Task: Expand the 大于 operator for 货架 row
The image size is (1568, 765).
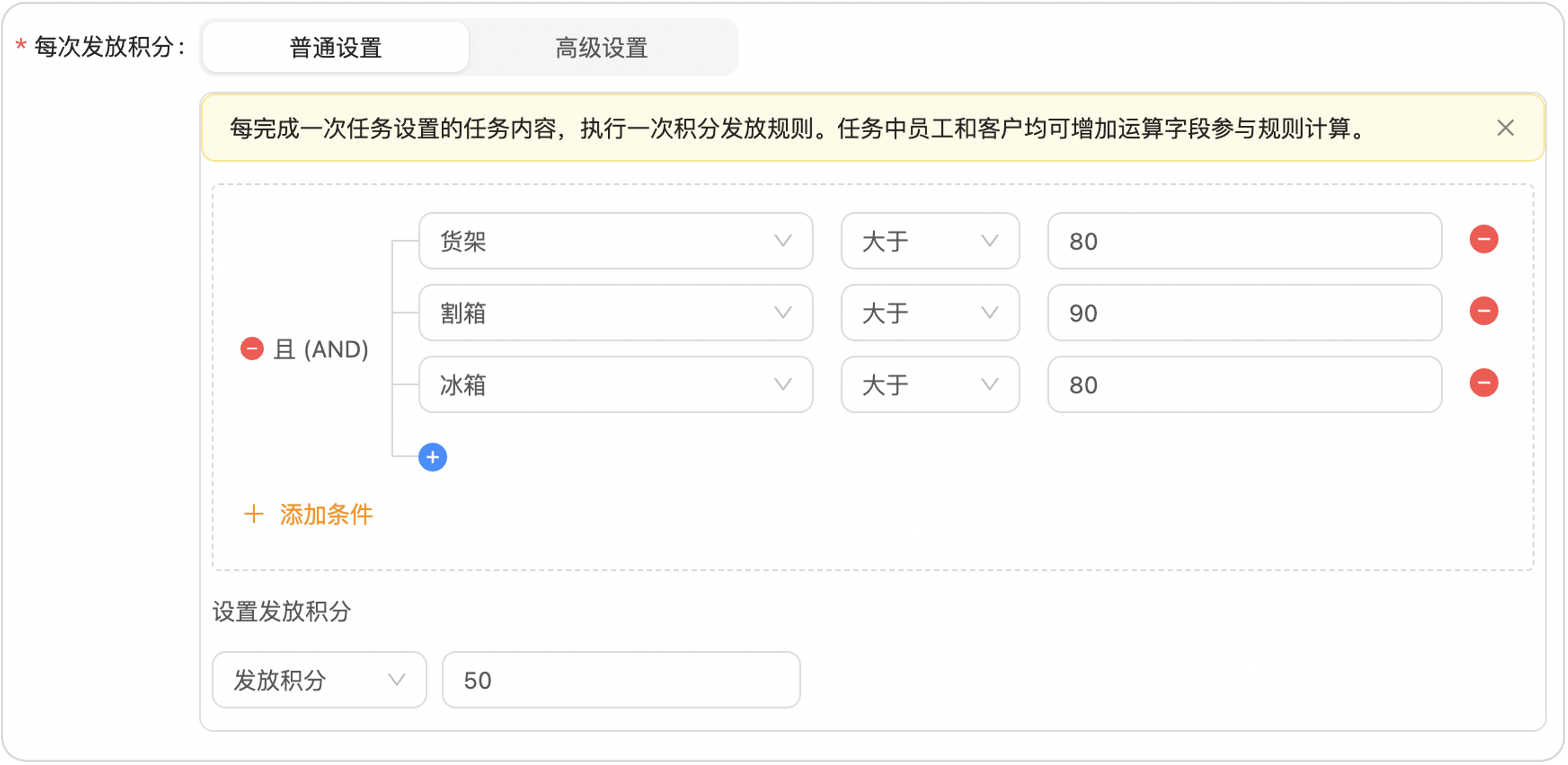Action: (x=930, y=241)
